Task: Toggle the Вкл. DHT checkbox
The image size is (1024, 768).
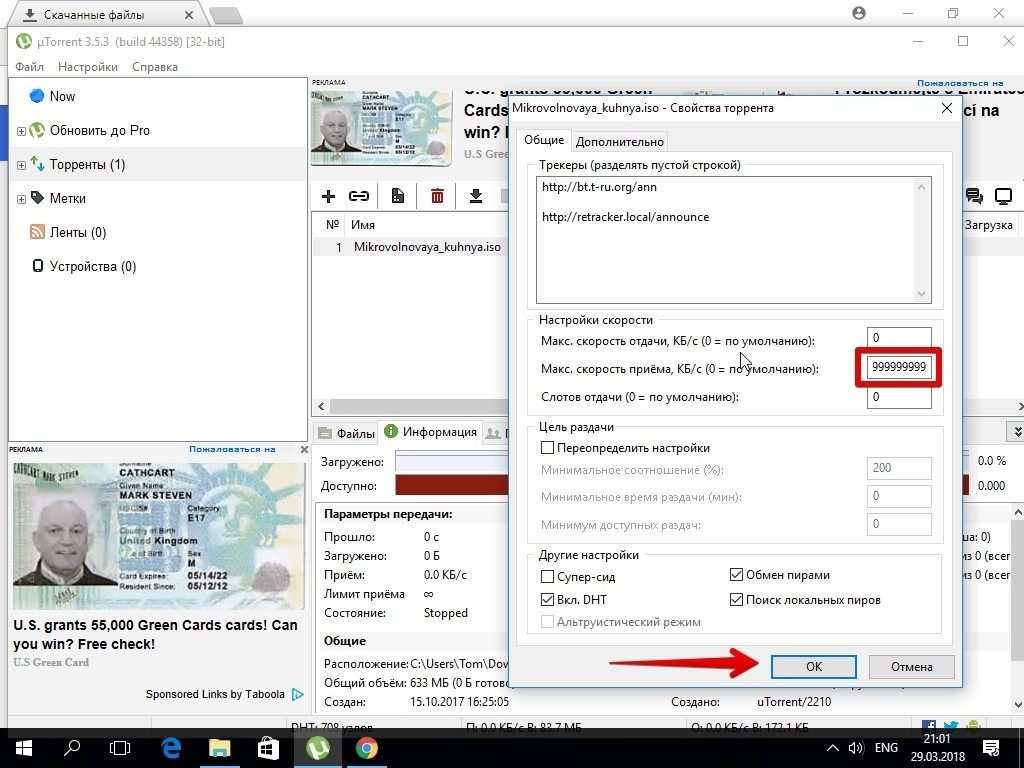Action: (x=547, y=600)
